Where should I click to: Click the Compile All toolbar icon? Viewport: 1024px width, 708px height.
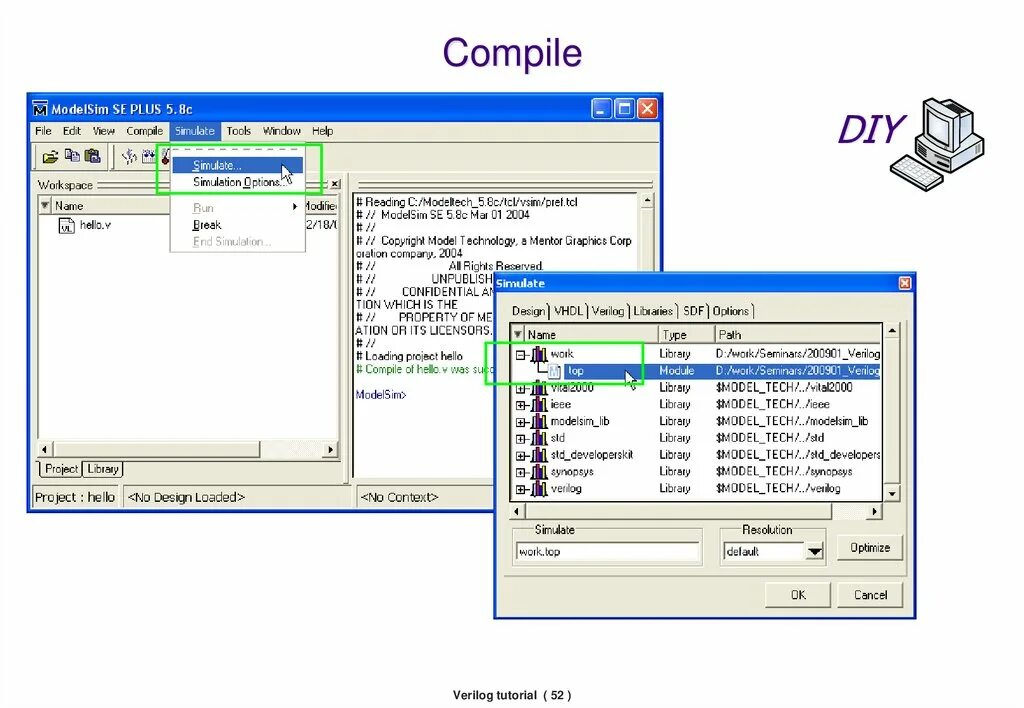[x=149, y=156]
